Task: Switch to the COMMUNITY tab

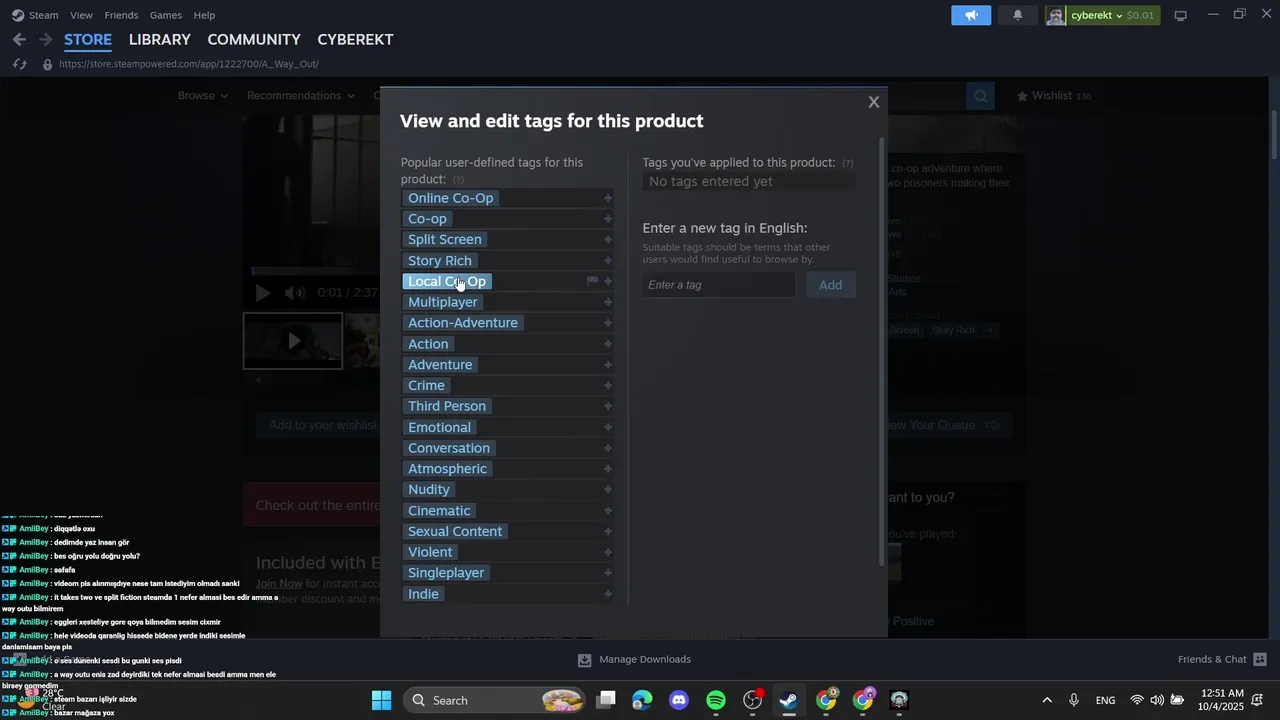Action: point(254,39)
